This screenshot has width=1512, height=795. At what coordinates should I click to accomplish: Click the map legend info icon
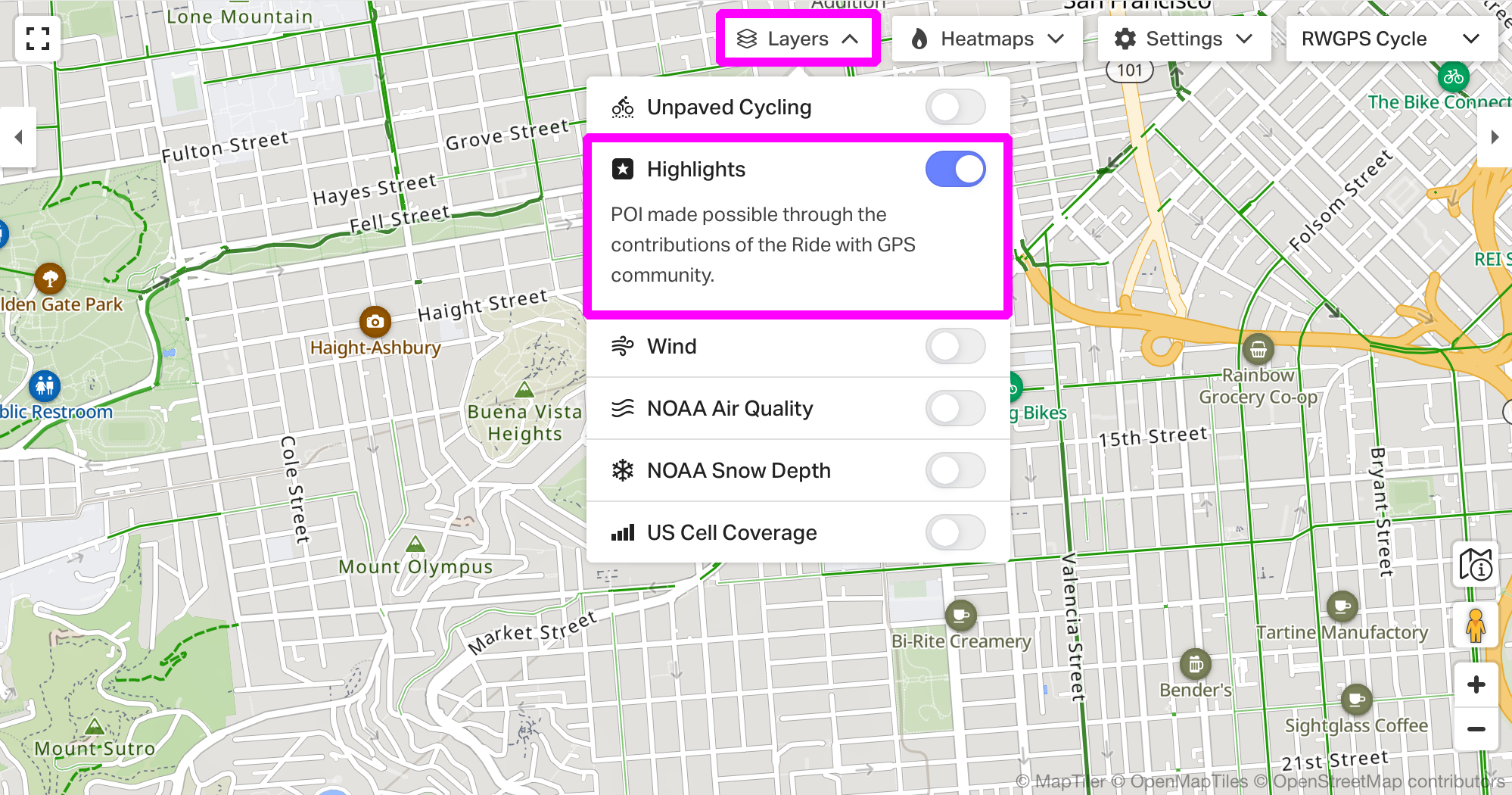(x=1476, y=565)
